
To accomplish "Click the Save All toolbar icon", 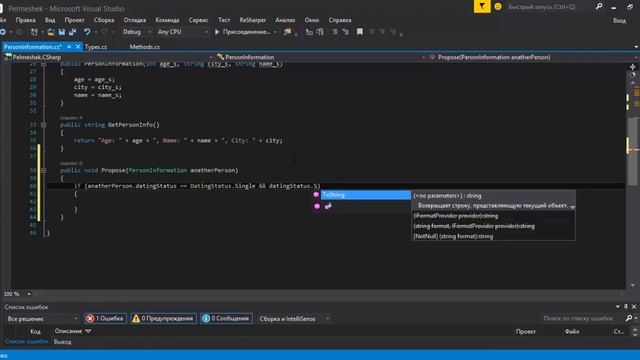I will [73, 32].
